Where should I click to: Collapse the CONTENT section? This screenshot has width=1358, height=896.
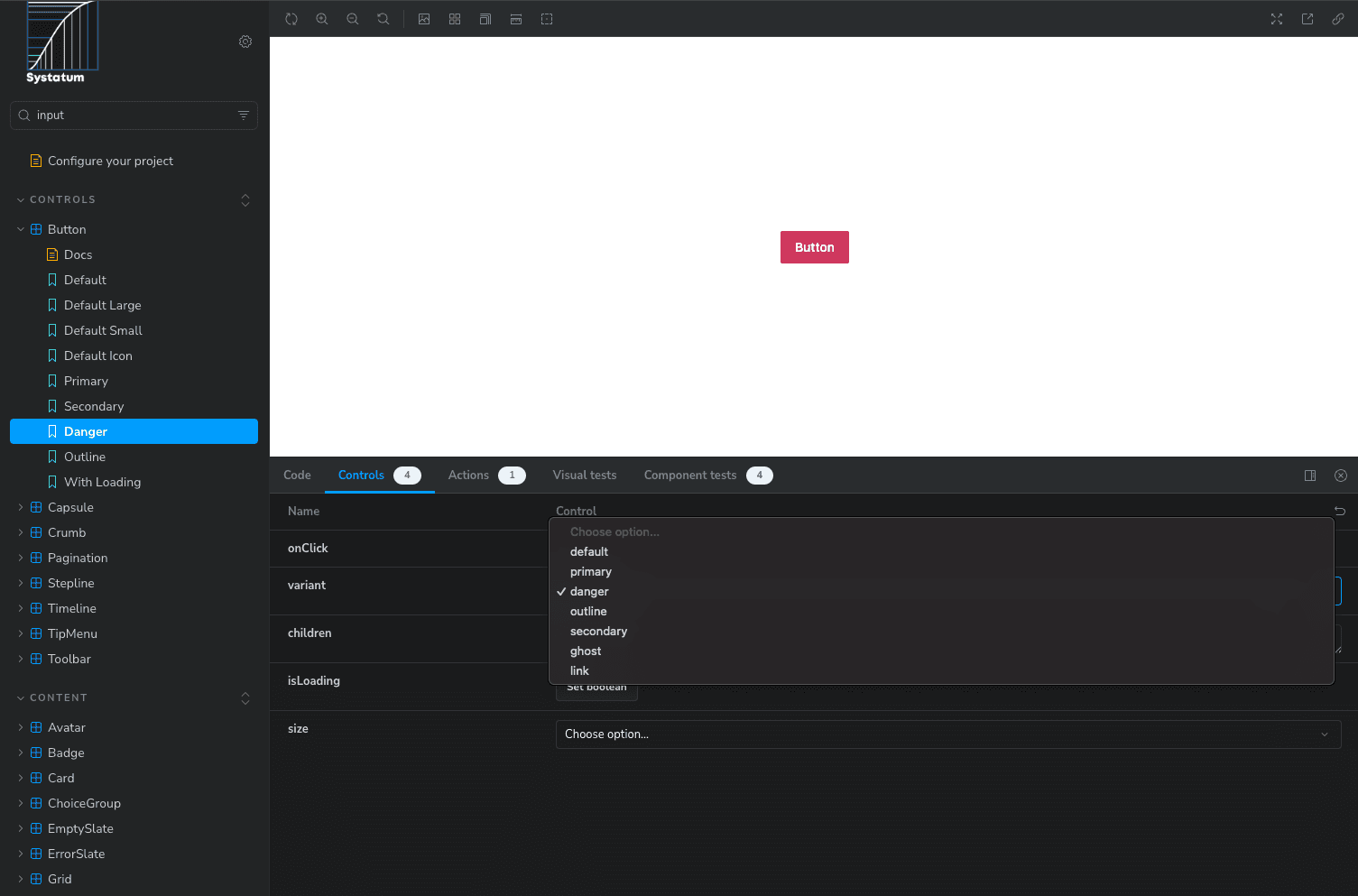59,697
